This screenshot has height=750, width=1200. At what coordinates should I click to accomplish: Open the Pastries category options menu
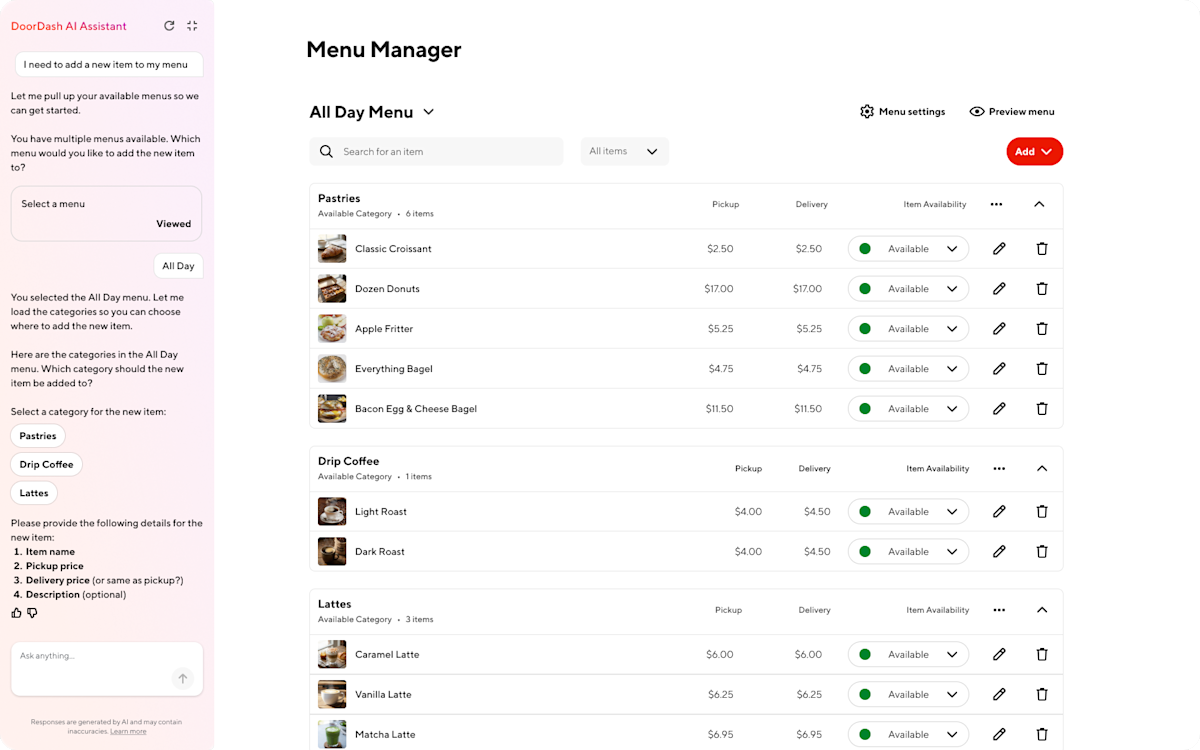tap(996, 204)
